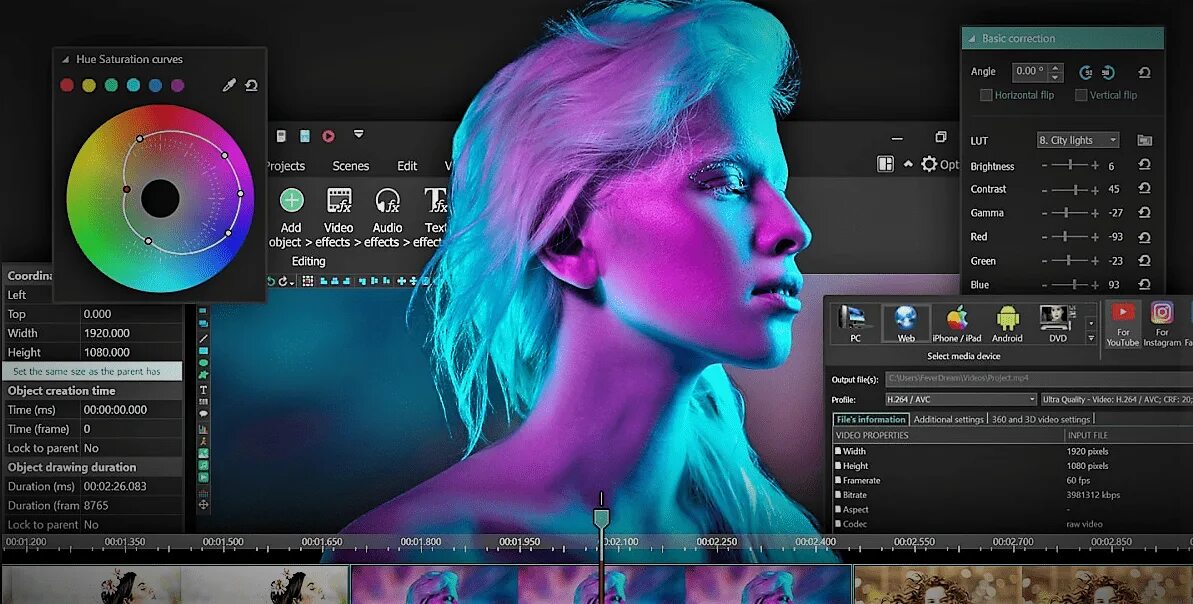Click the Width value 1920.000 field

131,333
